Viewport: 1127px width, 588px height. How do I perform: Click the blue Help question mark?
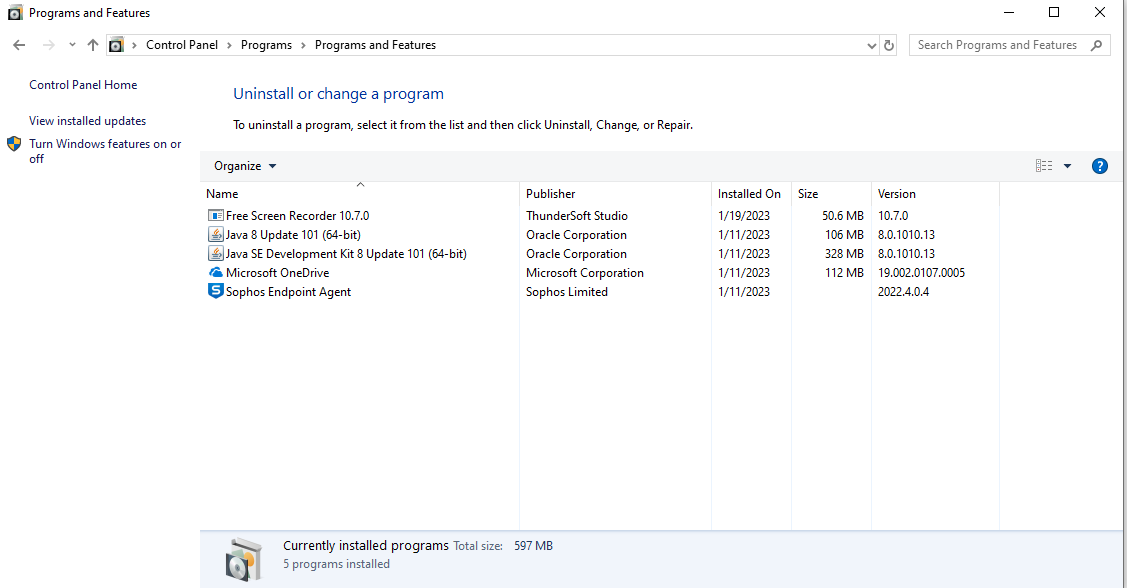(1100, 166)
